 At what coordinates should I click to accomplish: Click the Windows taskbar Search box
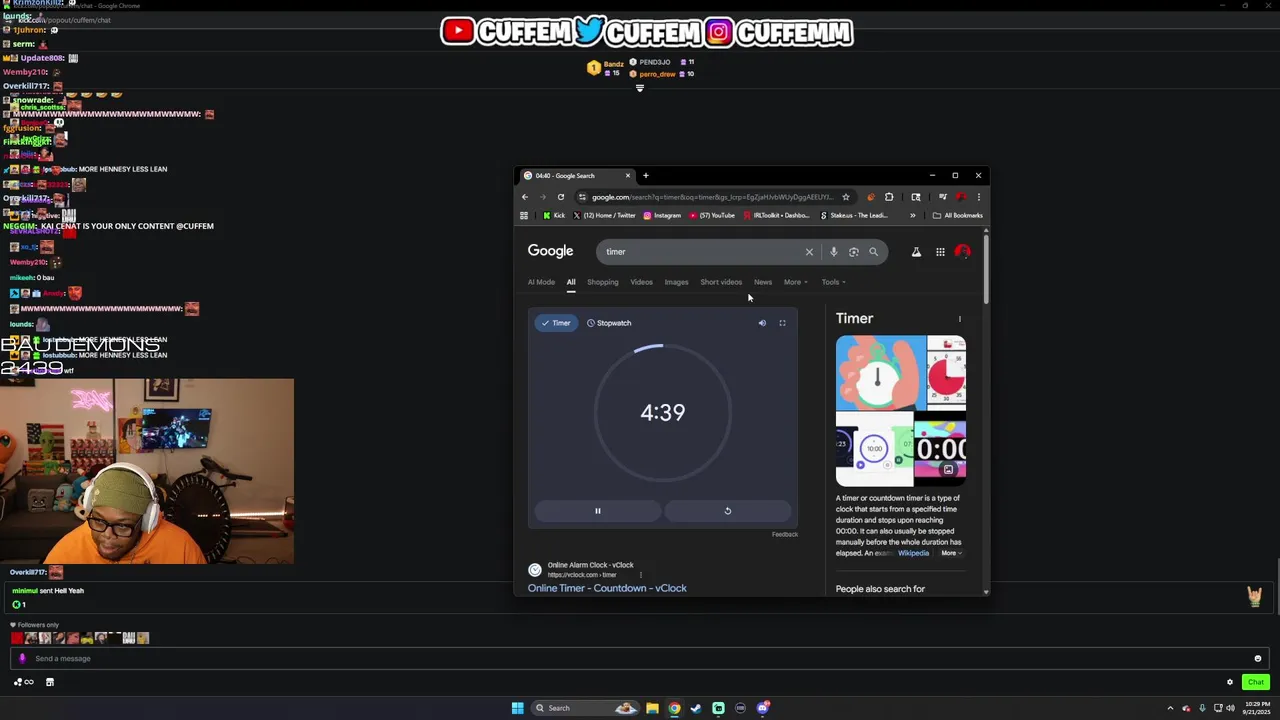(586, 708)
